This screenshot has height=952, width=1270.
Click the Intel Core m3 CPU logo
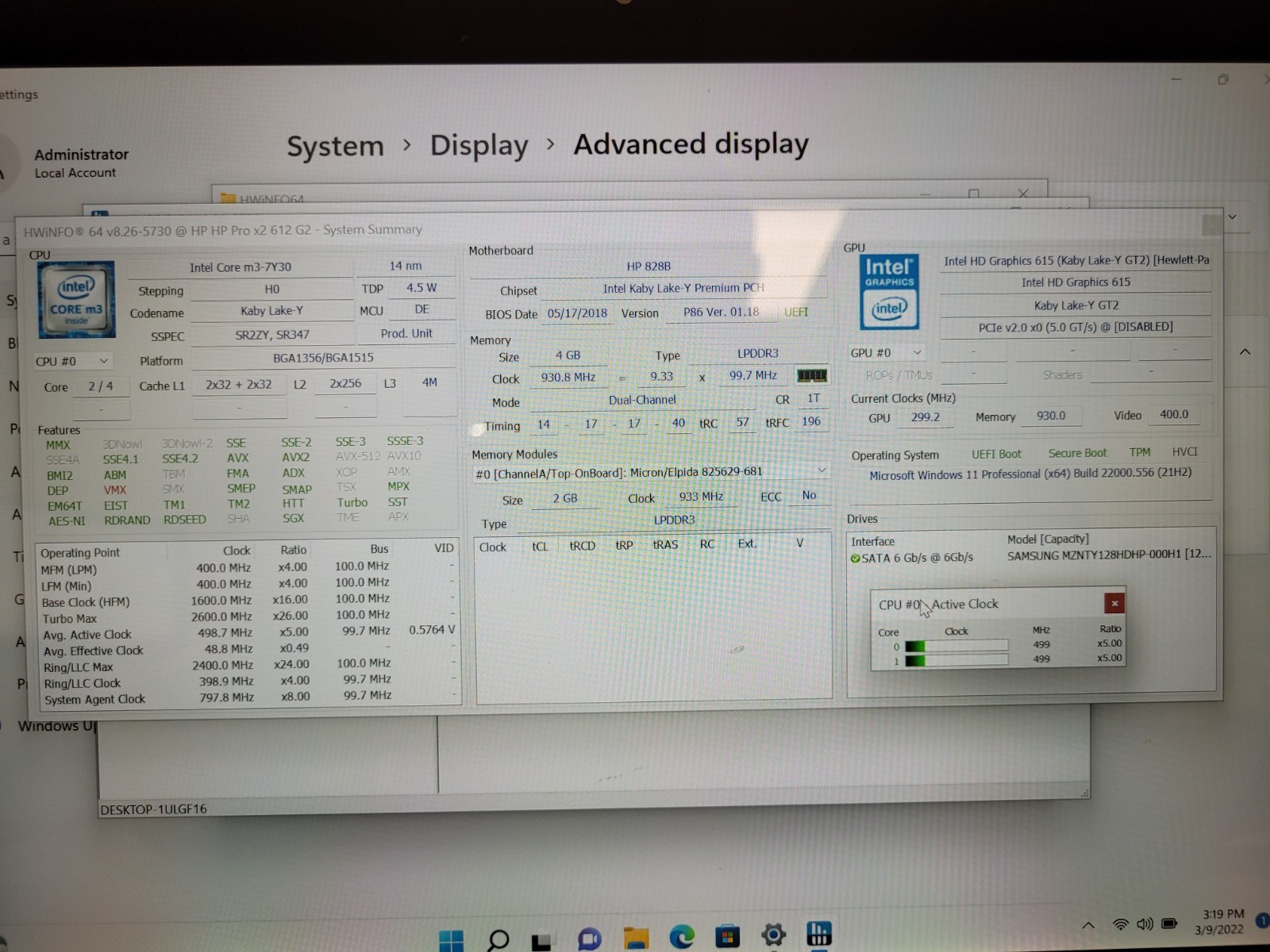pos(76,300)
